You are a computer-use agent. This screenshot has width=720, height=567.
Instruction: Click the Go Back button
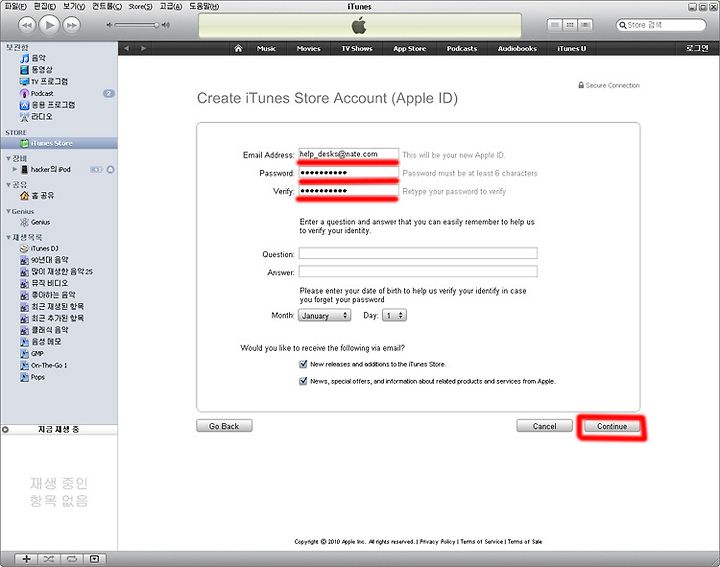224,426
